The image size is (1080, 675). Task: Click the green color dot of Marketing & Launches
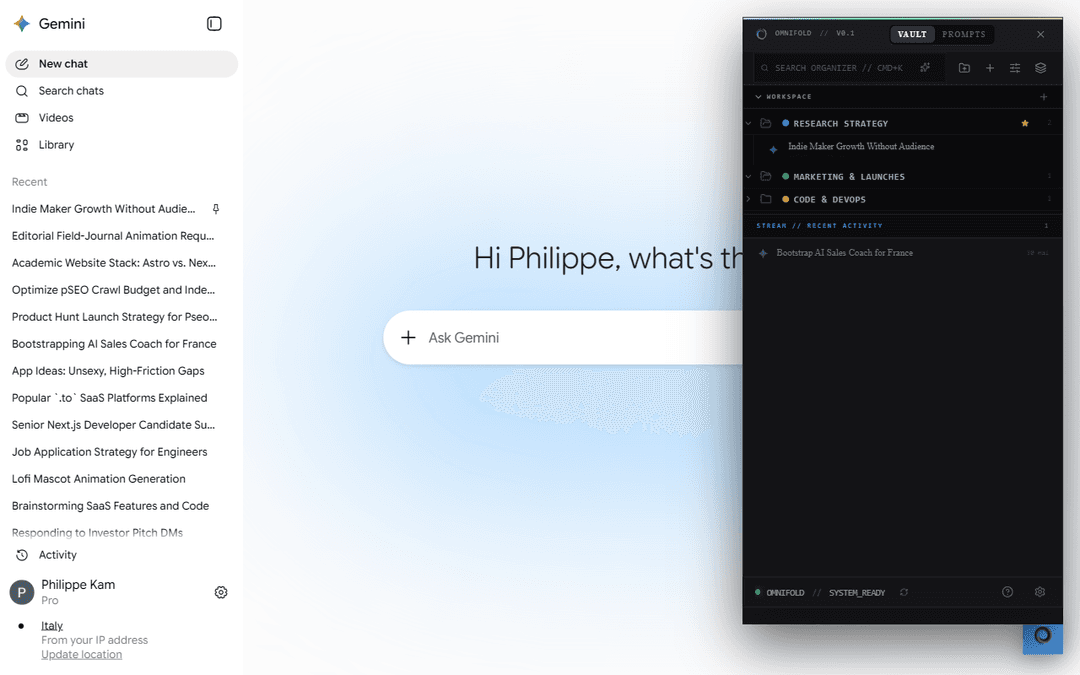785,176
